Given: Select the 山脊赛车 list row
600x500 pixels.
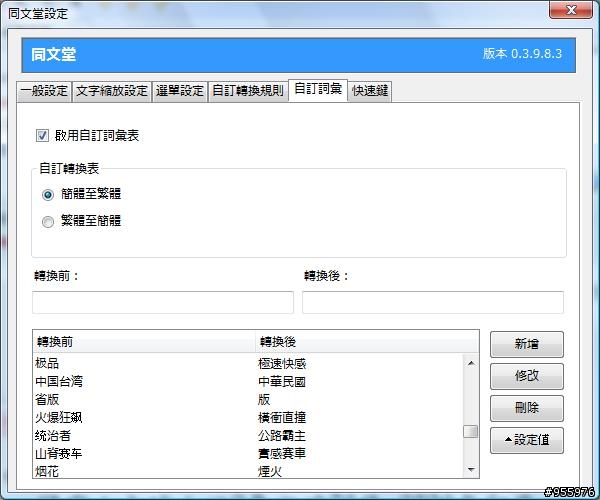Looking at the screenshot, I should click(249, 454).
